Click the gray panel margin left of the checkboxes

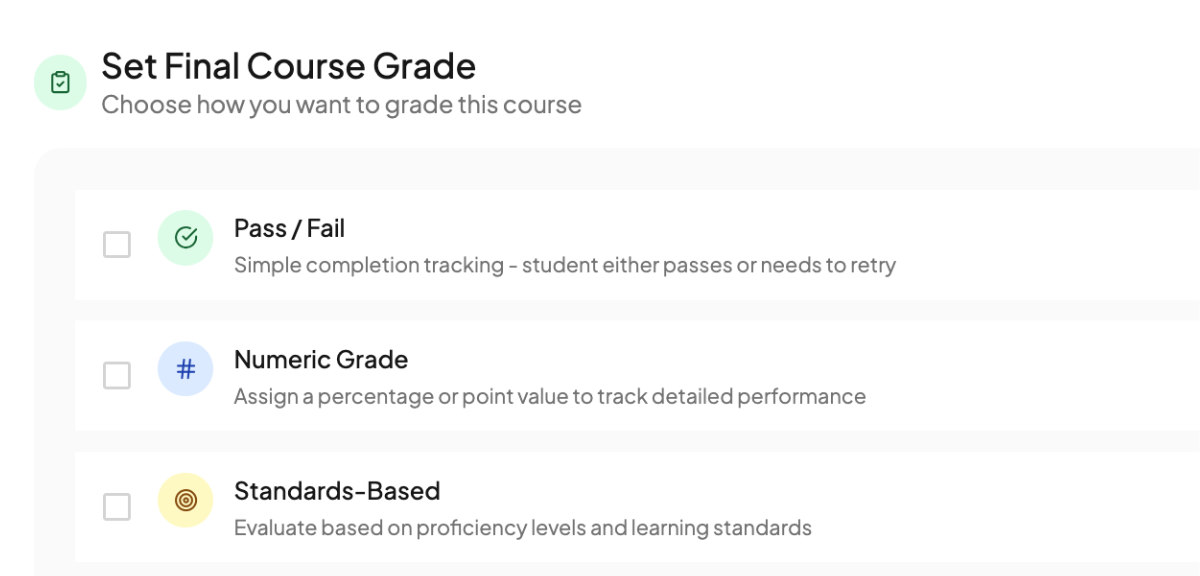55,375
